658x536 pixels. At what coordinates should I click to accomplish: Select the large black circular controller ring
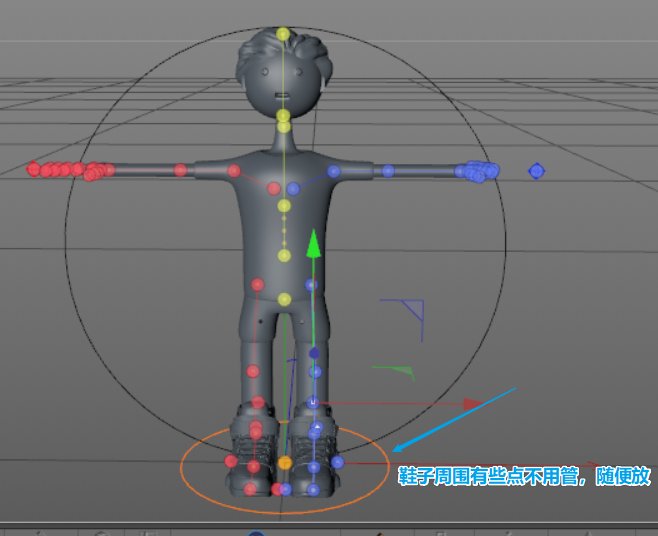[285, 240]
